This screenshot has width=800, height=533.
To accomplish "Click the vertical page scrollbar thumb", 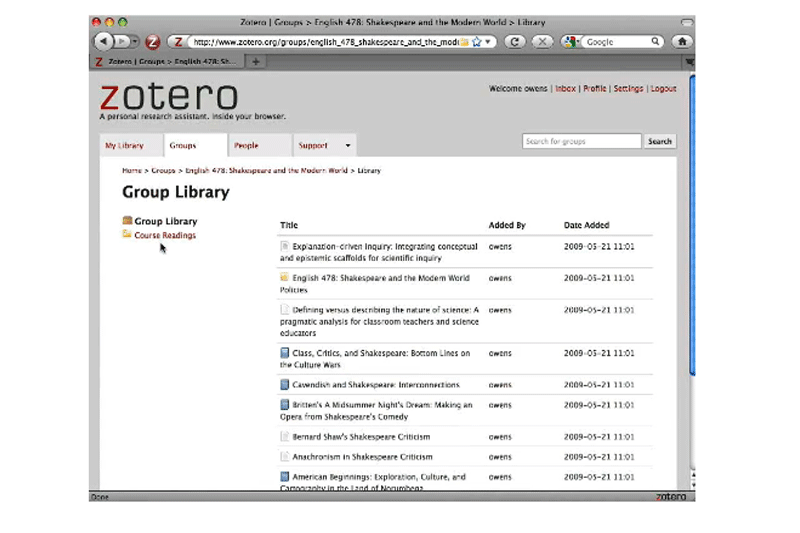I will (692, 224).
